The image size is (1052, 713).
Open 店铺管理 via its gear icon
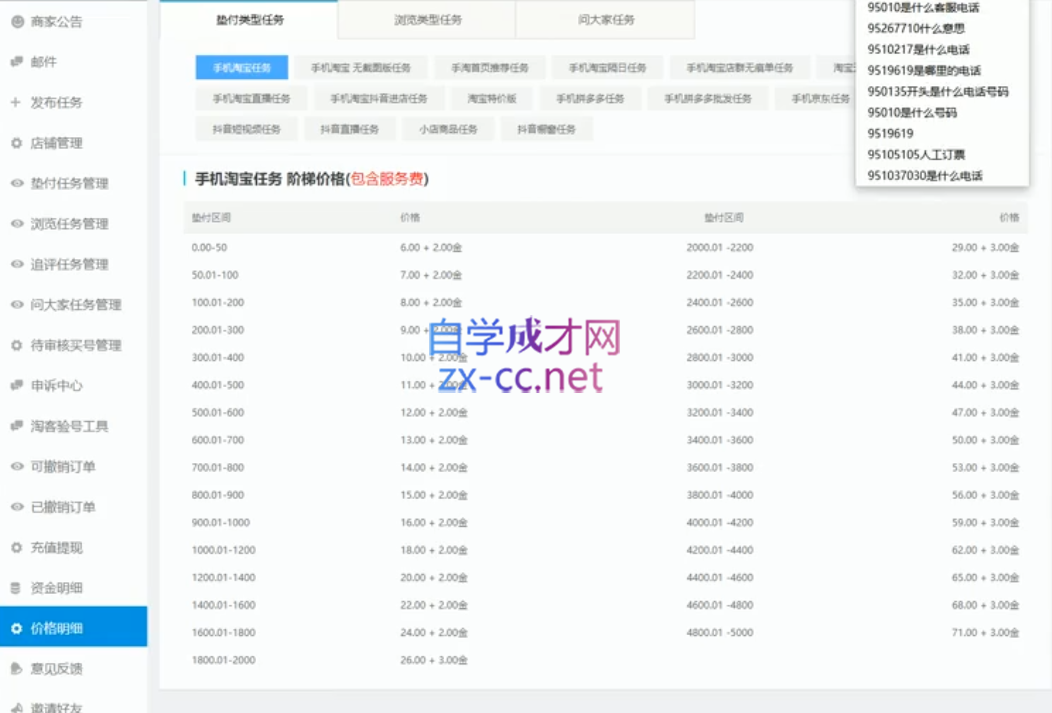(x=17, y=143)
